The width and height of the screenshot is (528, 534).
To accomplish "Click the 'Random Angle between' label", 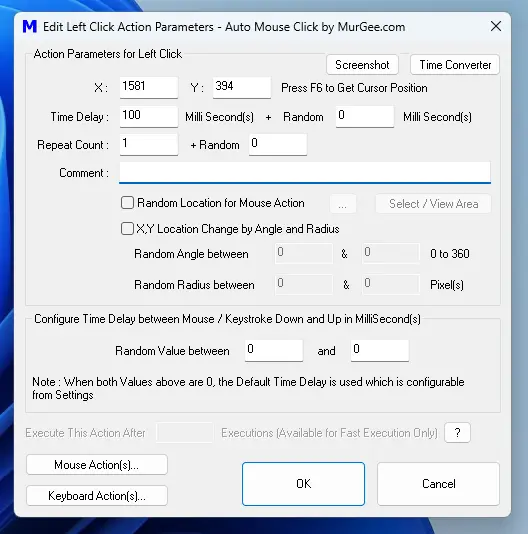I will pyautogui.click(x=191, y=254).
